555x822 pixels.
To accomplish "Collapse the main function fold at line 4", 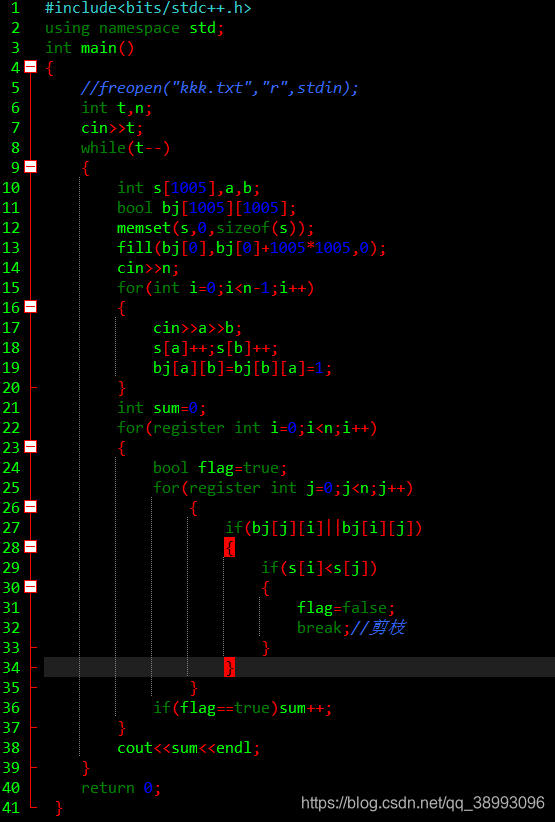I will click(31, 67).
